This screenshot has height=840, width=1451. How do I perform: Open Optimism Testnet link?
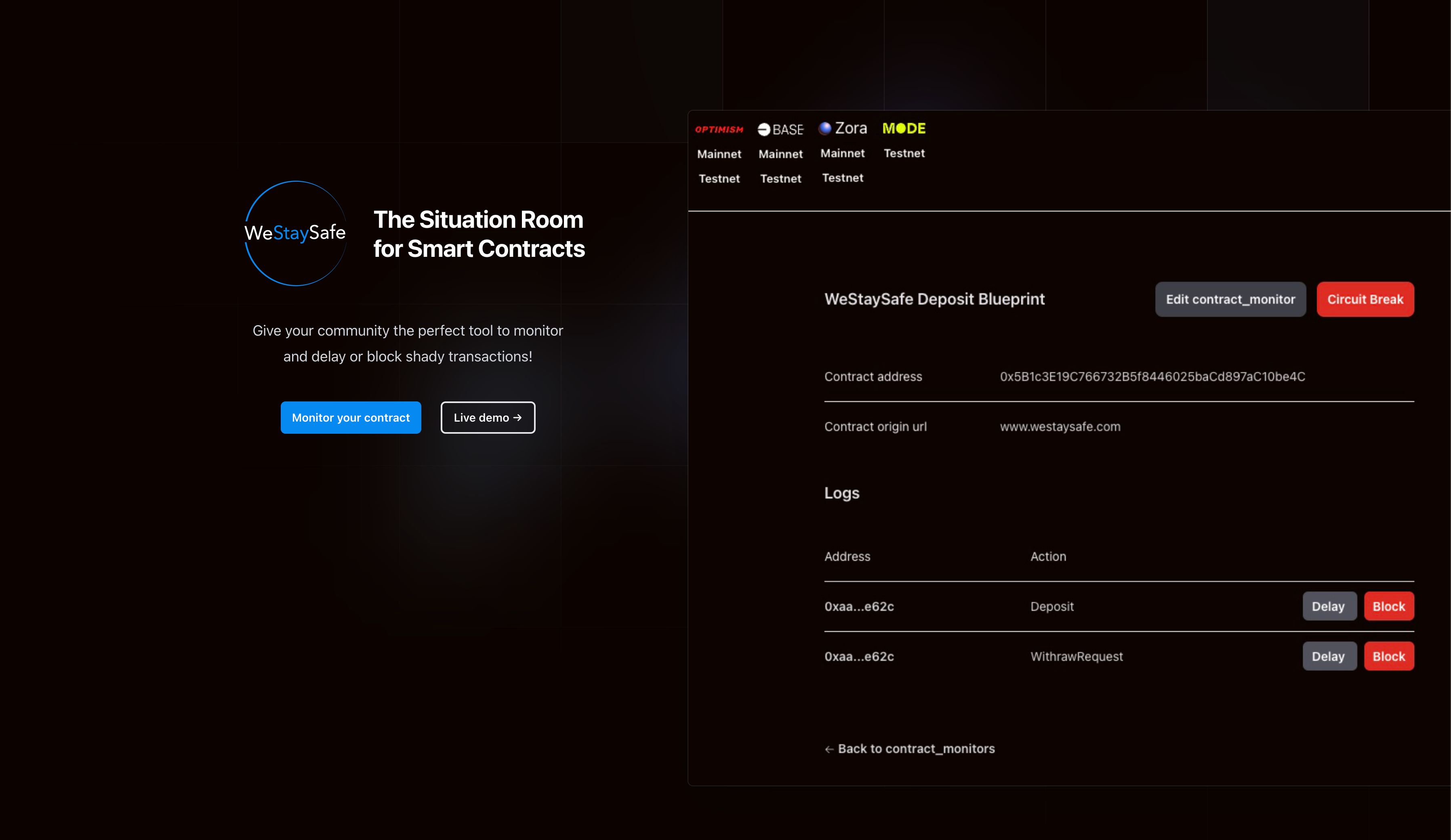point(719,178)
